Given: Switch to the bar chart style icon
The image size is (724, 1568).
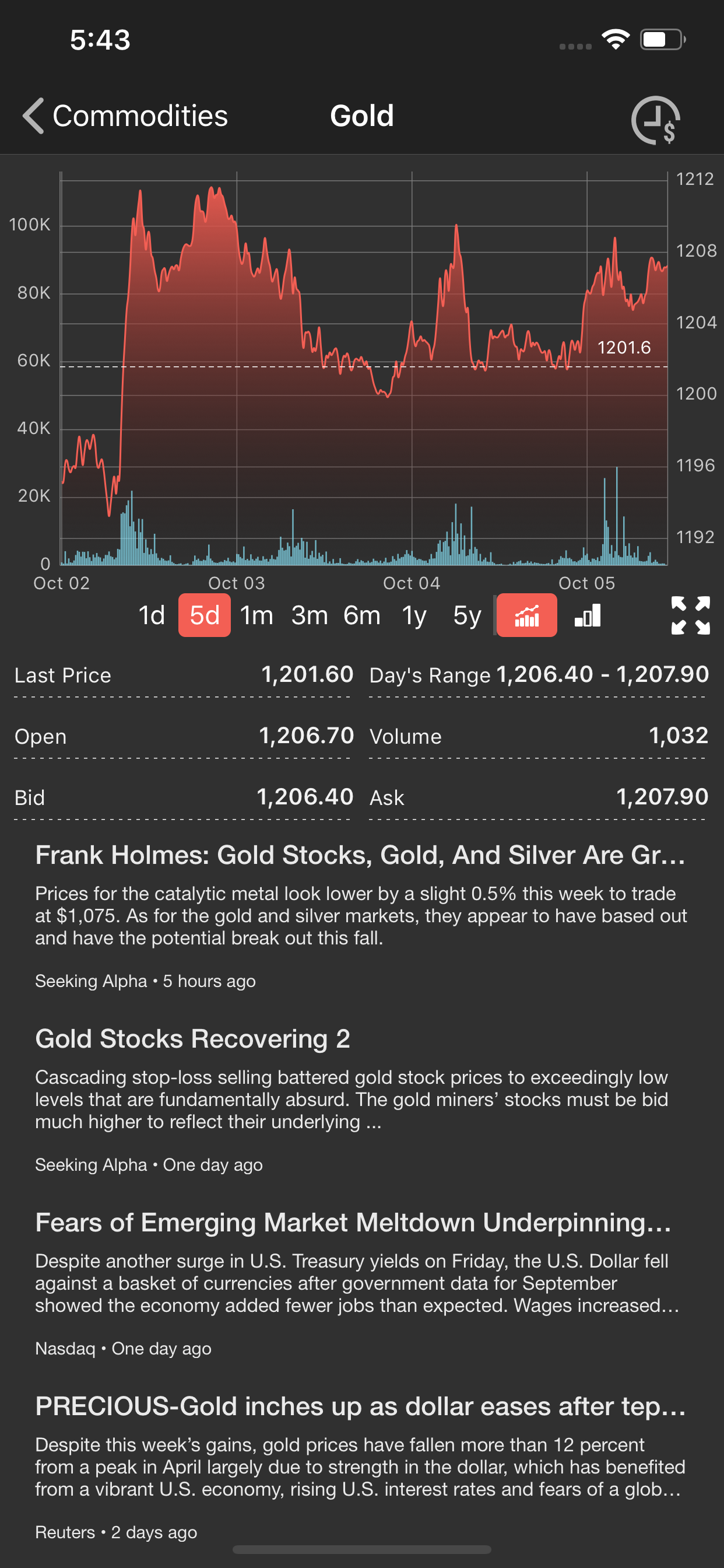Looking at the screenshot, I should [588, 615].
